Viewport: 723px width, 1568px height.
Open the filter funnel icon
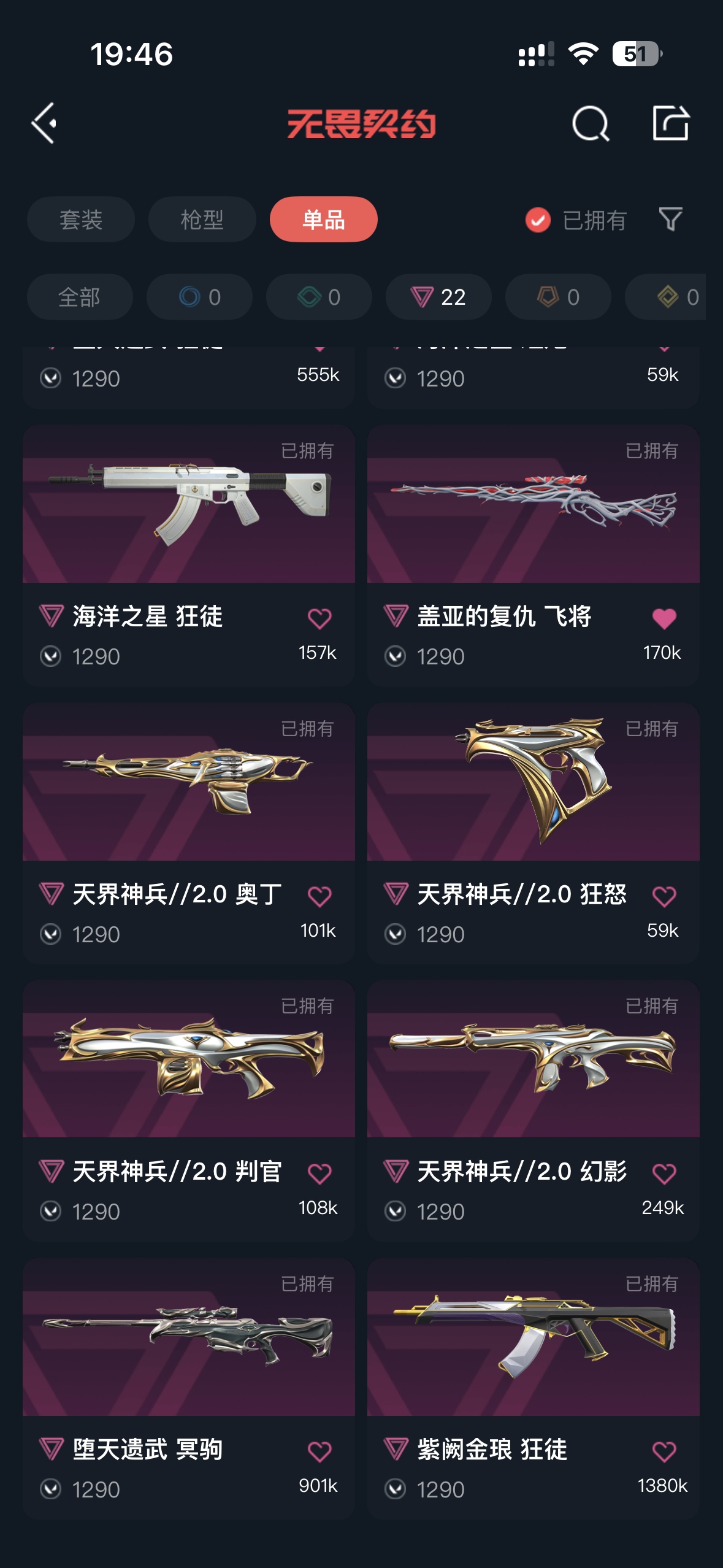coord(670,219)
